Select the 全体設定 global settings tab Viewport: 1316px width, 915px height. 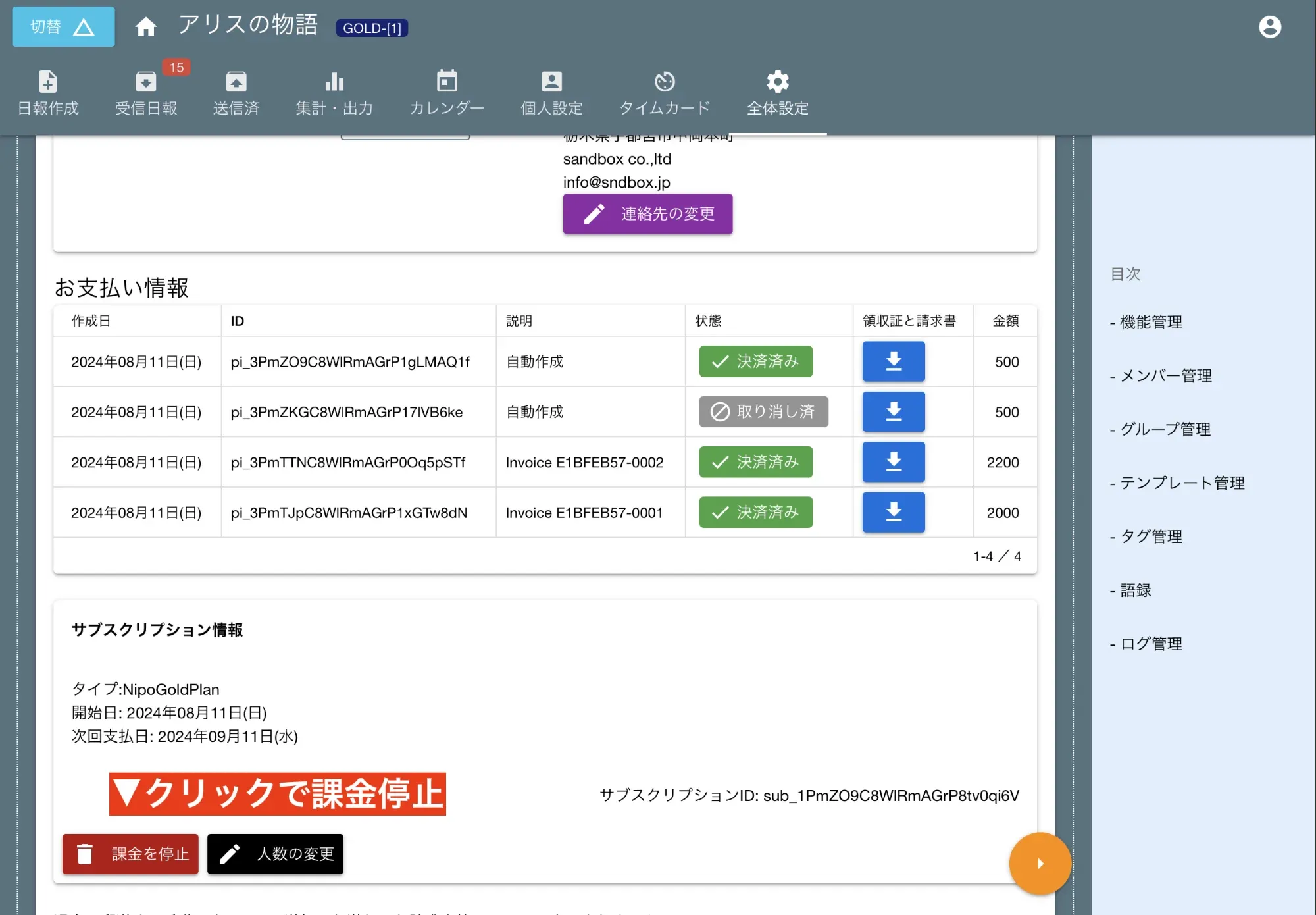coord(777,92)
